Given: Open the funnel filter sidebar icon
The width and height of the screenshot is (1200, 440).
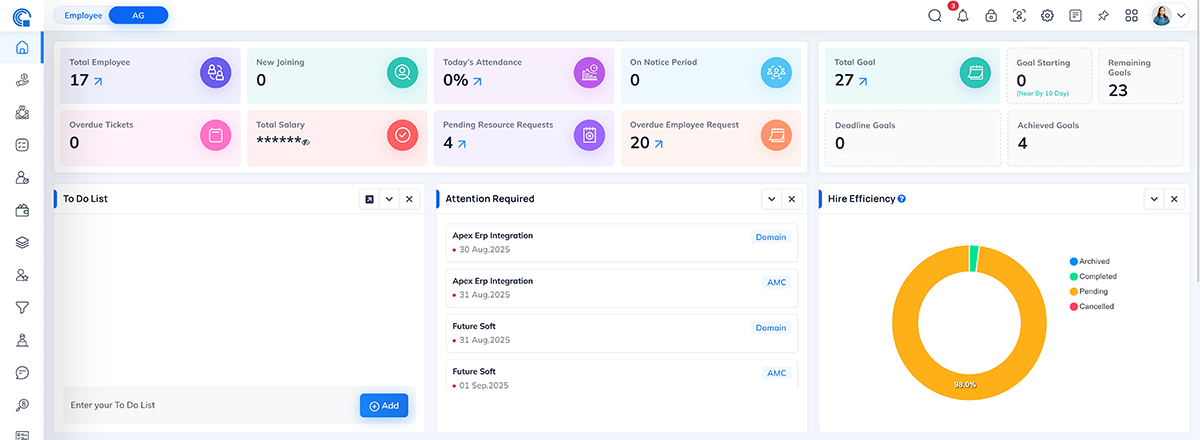Looking at the screenshot, I should [x=22, y=308].
